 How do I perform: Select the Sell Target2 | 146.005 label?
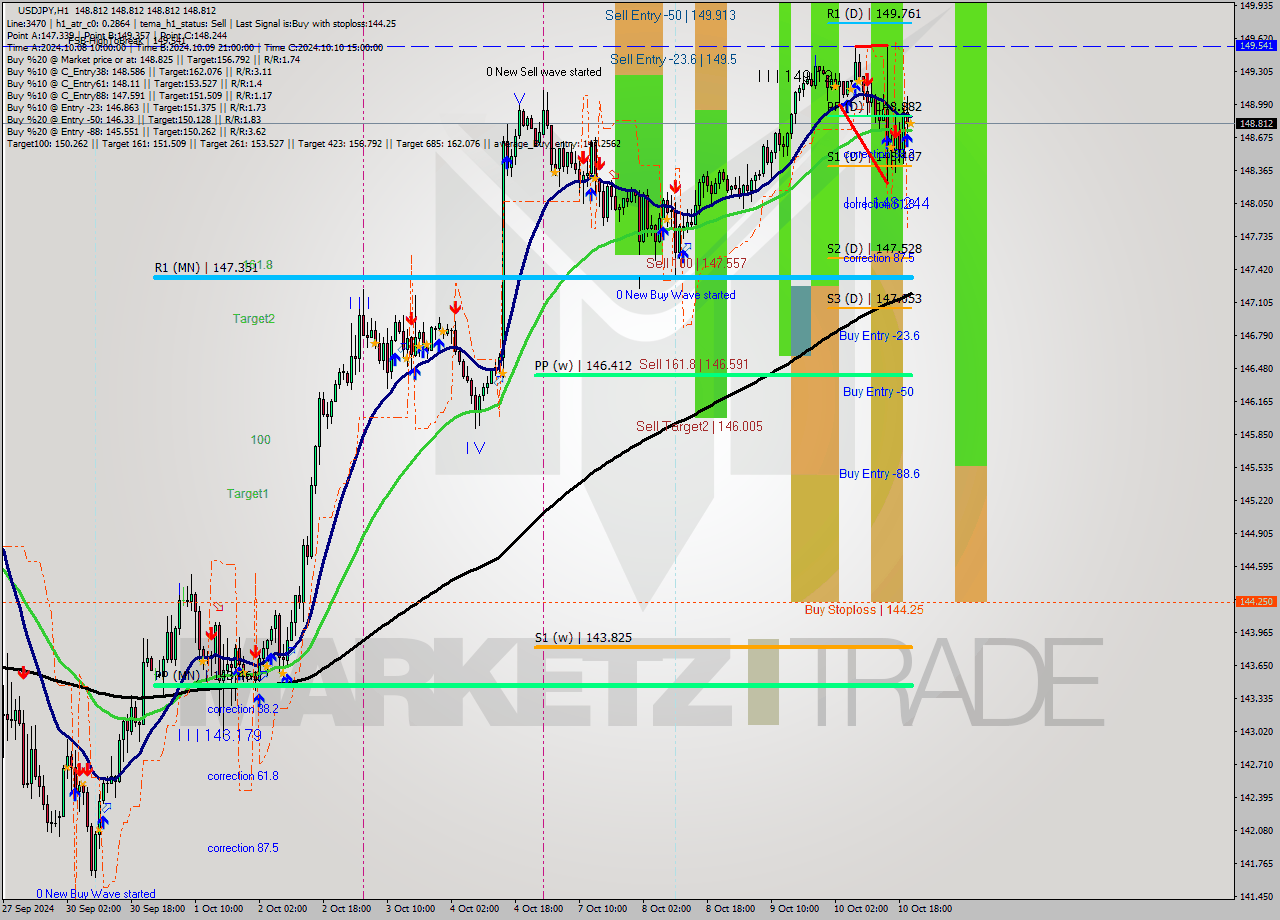click(699, 426)
